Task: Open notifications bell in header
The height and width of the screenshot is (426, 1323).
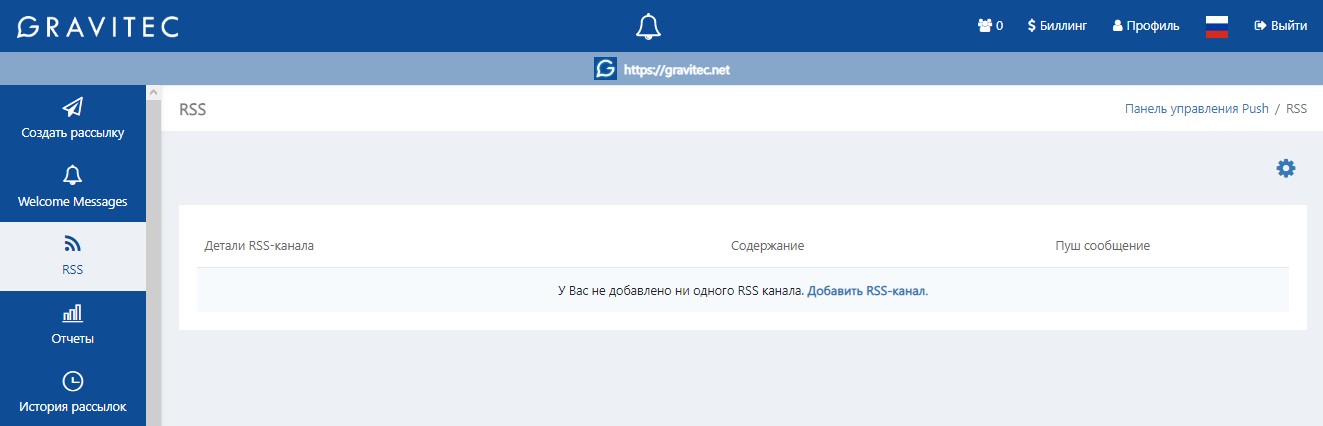Action: coord(649,27)
